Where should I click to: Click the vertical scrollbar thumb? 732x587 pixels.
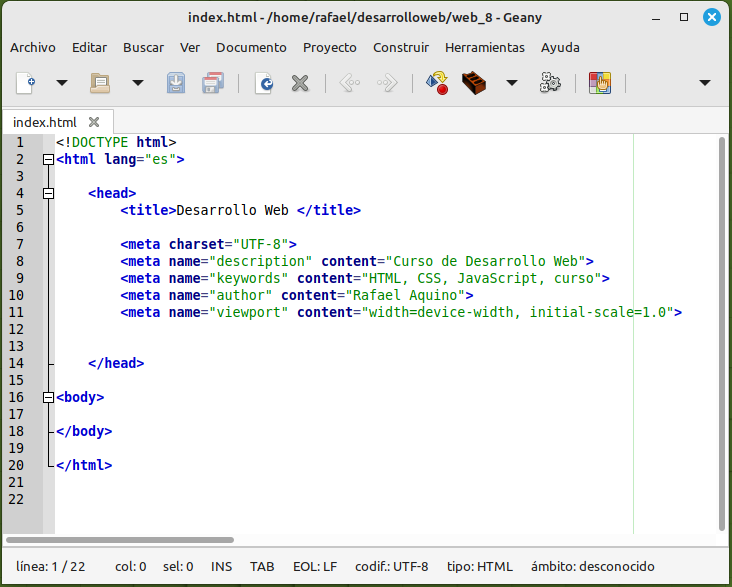(722, 334)
